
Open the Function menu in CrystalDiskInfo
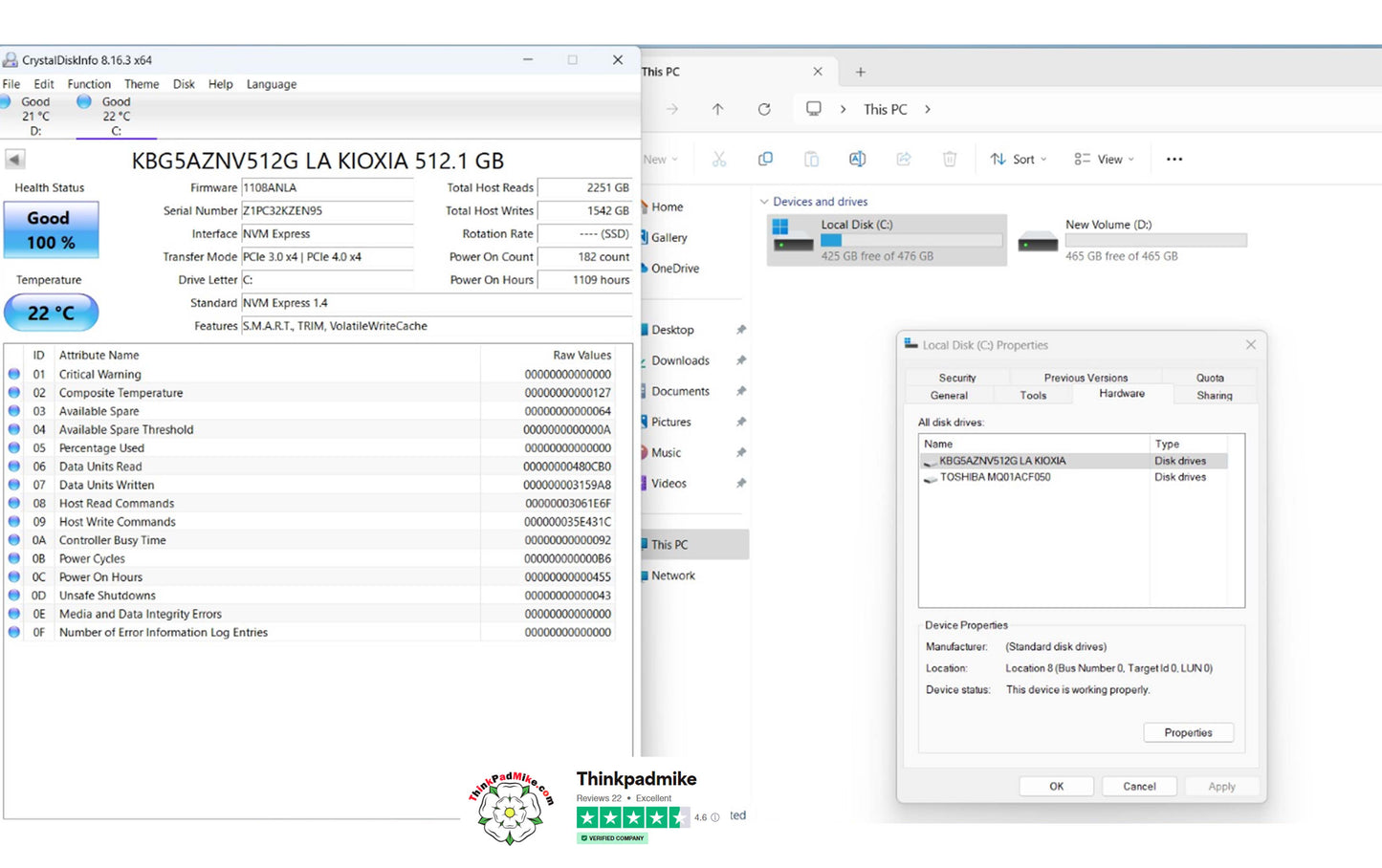(89, 84)
